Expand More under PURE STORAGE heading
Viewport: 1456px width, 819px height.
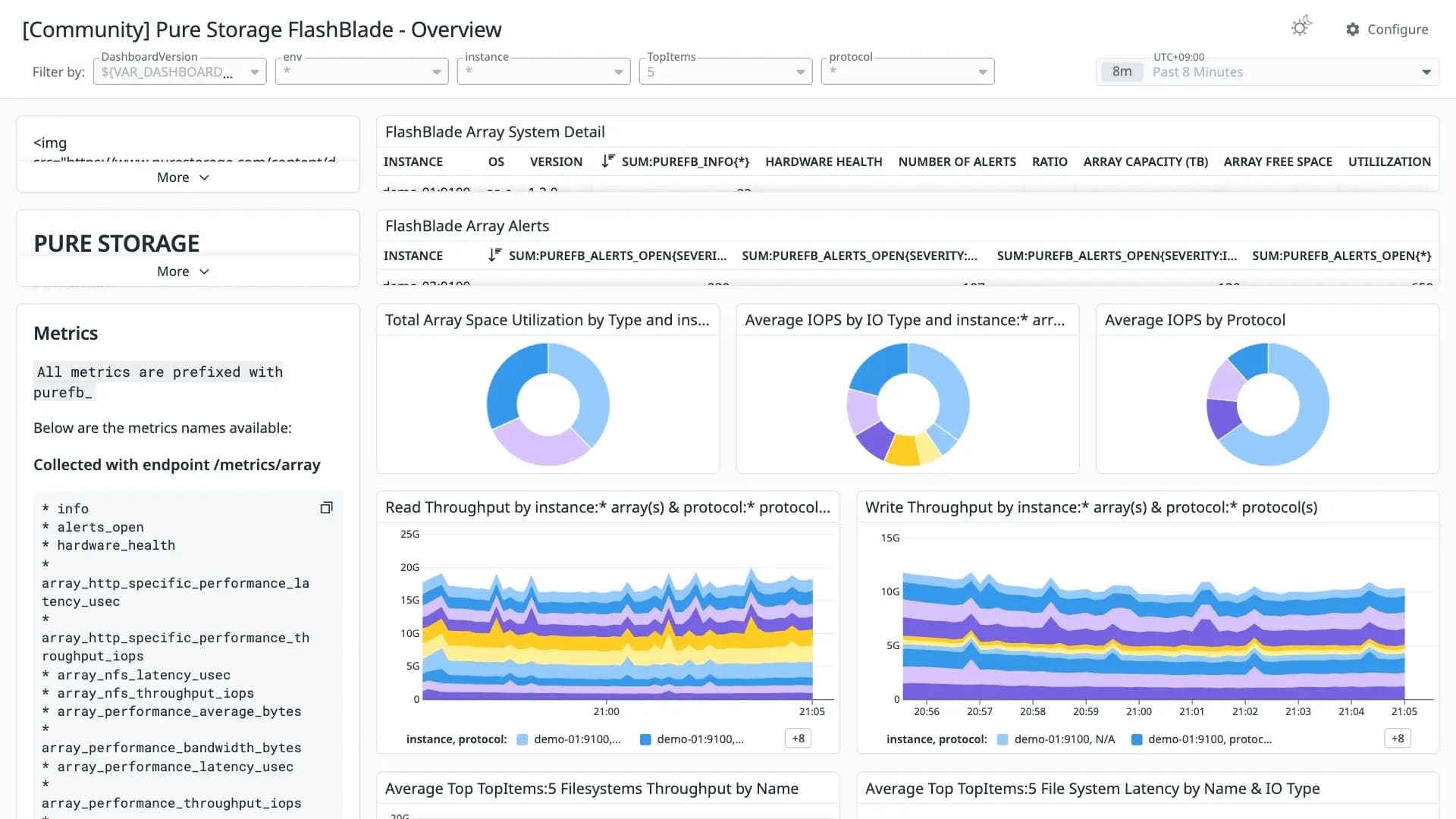(x=183, y=271)
